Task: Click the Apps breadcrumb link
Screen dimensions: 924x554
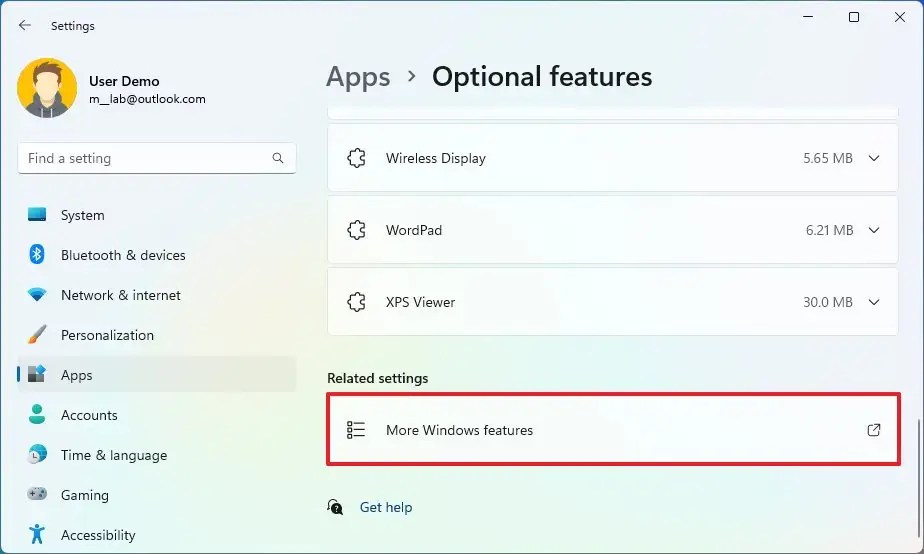Action: coord(358,77)
